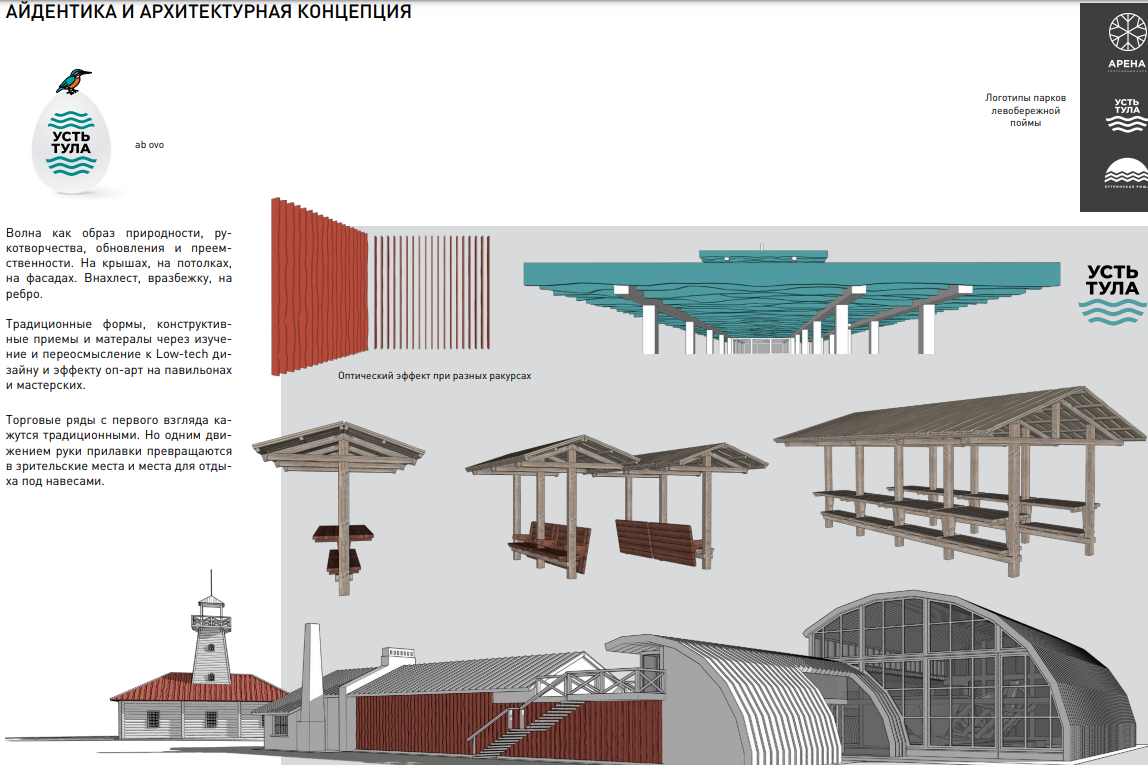Select the staircase on the red facade building

(520, 725)
